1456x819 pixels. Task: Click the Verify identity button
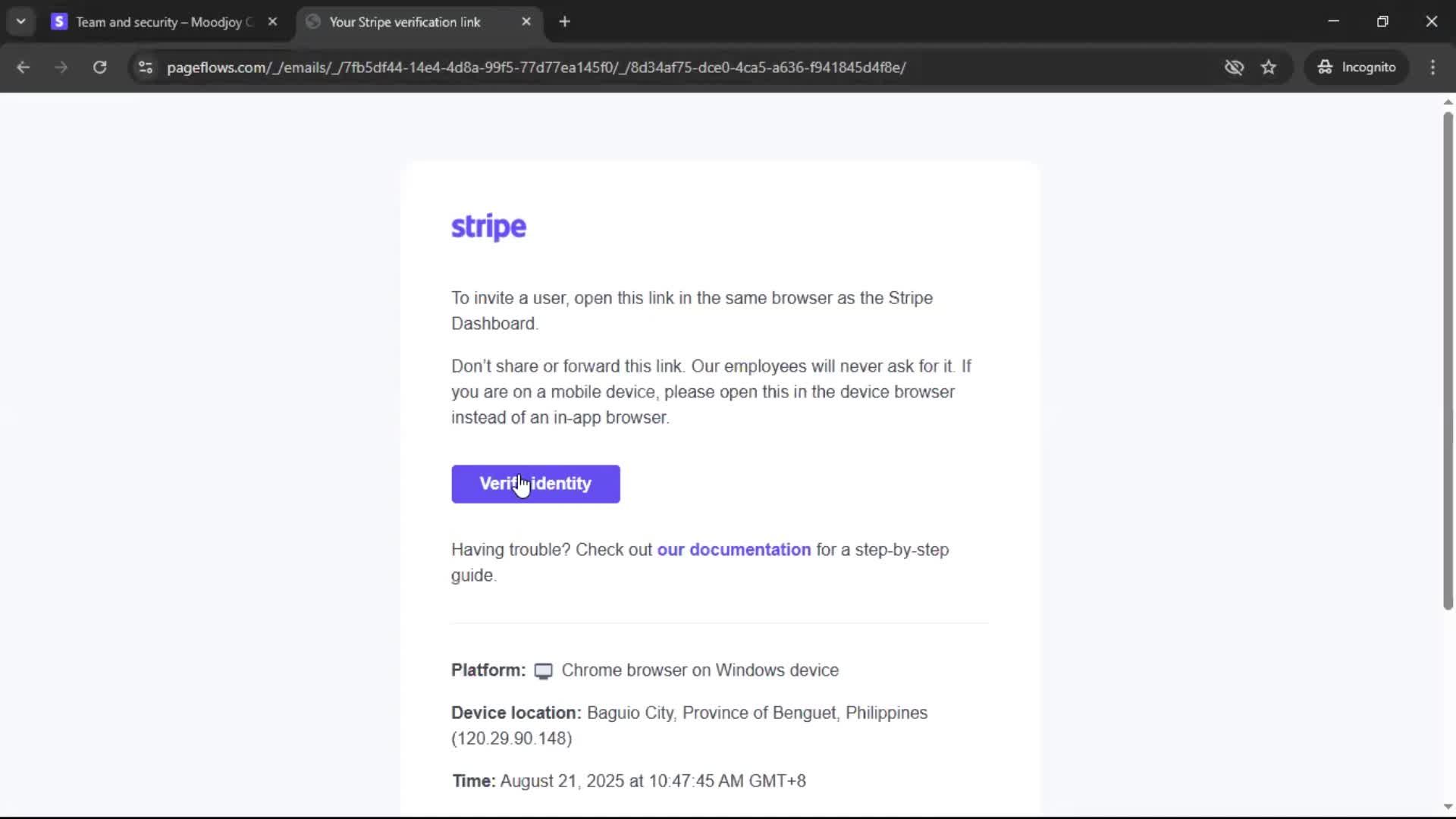(535, 484)
